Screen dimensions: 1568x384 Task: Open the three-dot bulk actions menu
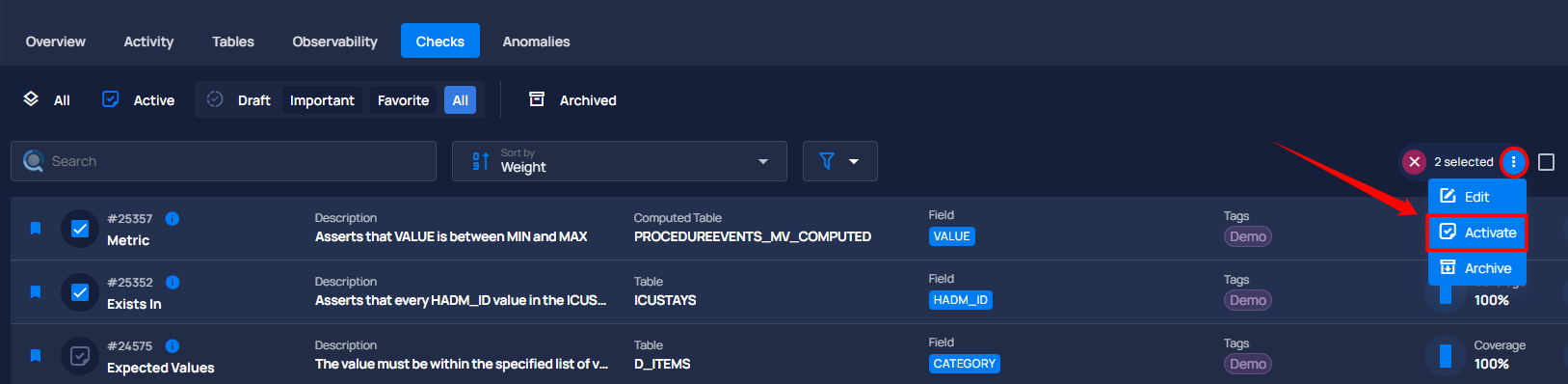point(1513,162)
